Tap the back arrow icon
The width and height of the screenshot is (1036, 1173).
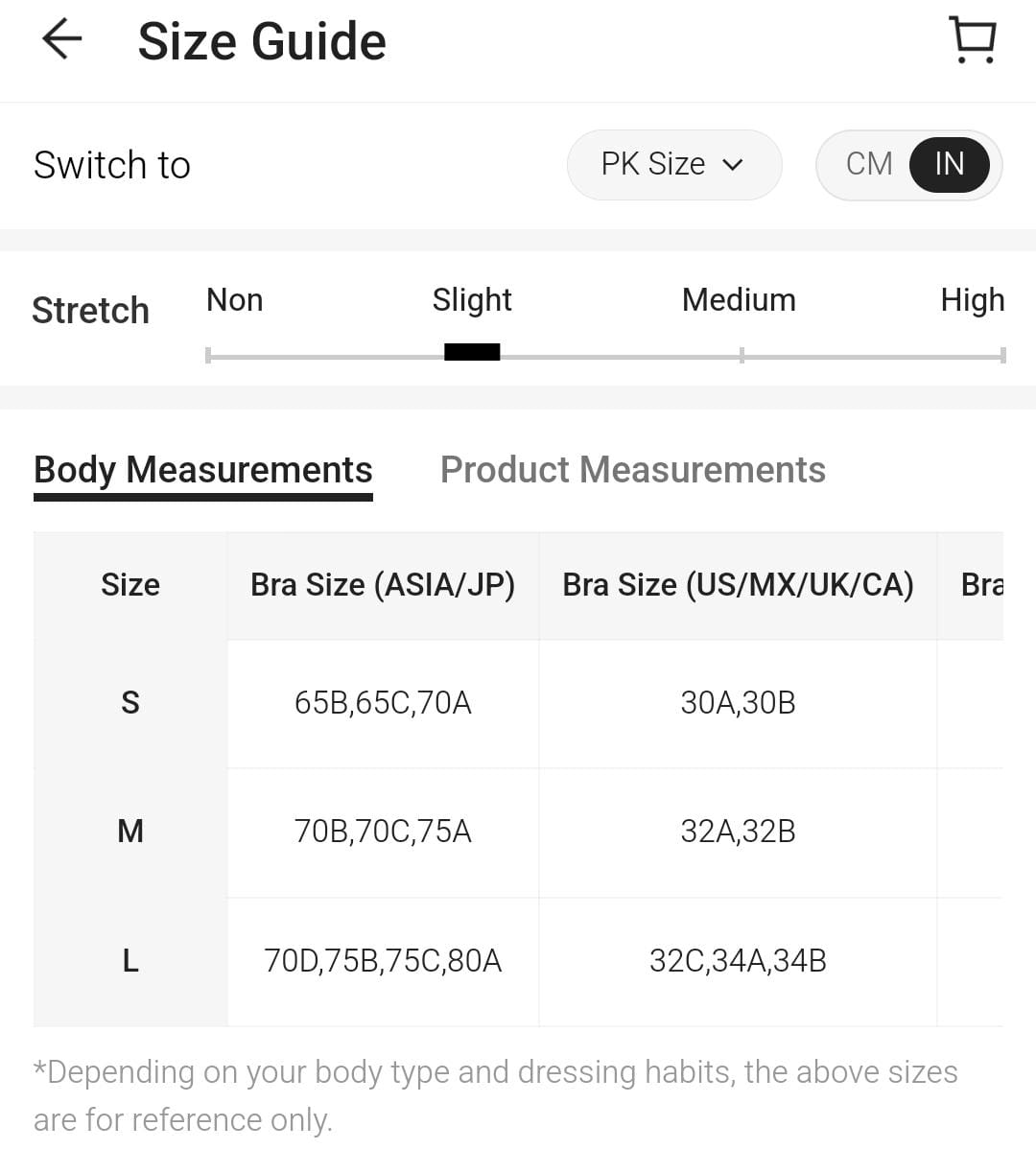[x=62, y=40]
